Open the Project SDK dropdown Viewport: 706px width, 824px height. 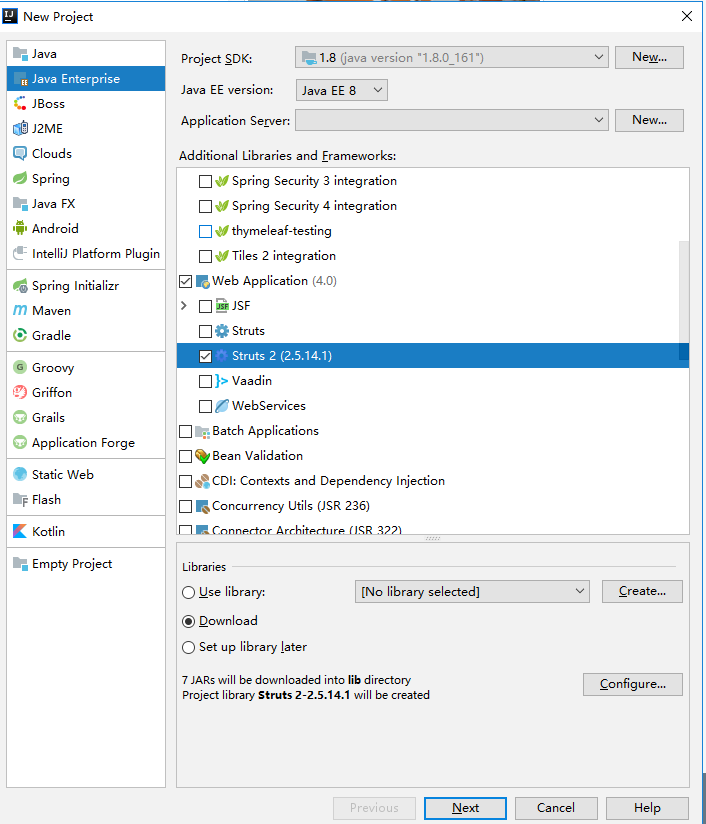coord(452,57)
